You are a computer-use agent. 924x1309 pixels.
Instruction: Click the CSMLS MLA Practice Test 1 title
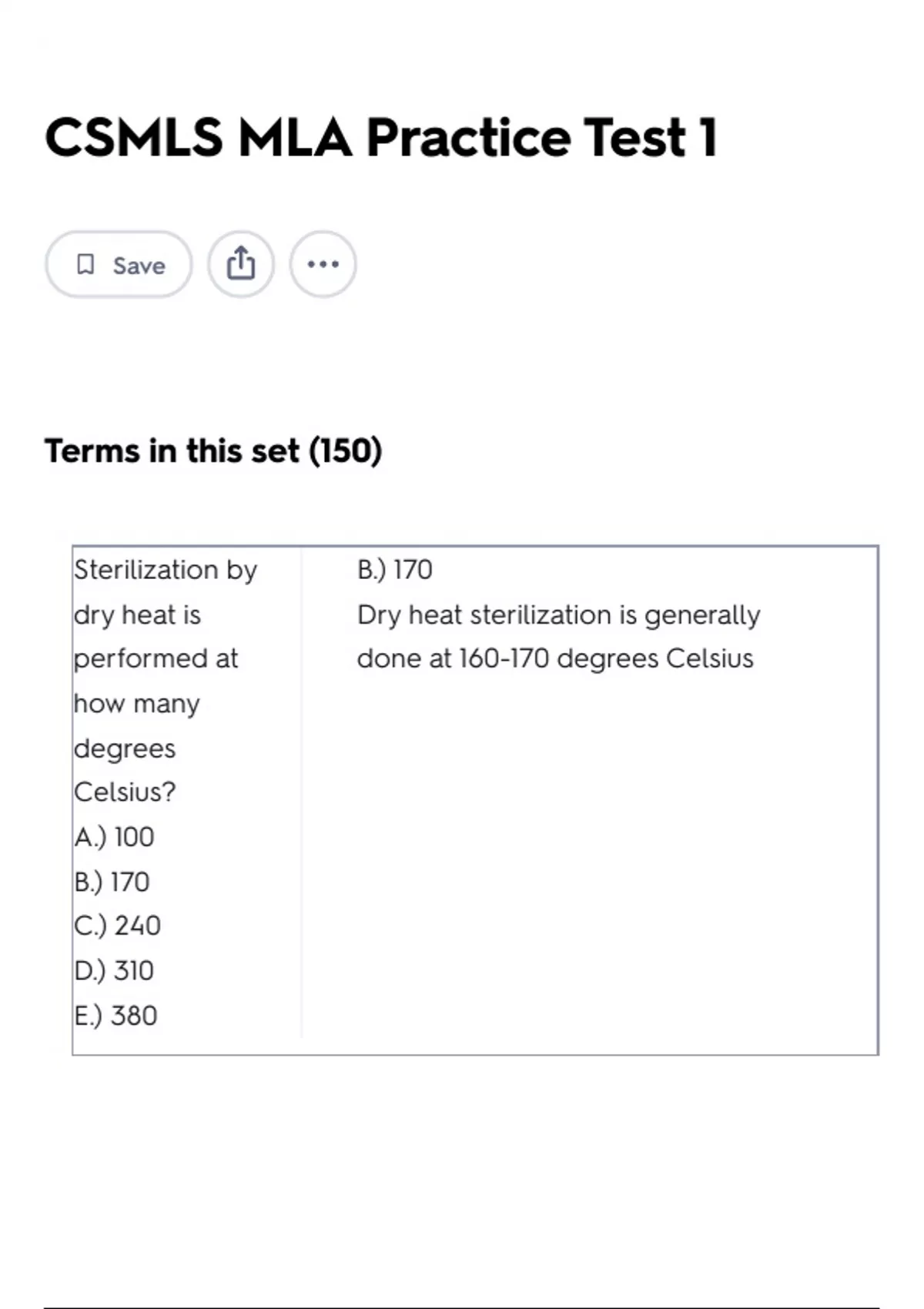[381, 139]
